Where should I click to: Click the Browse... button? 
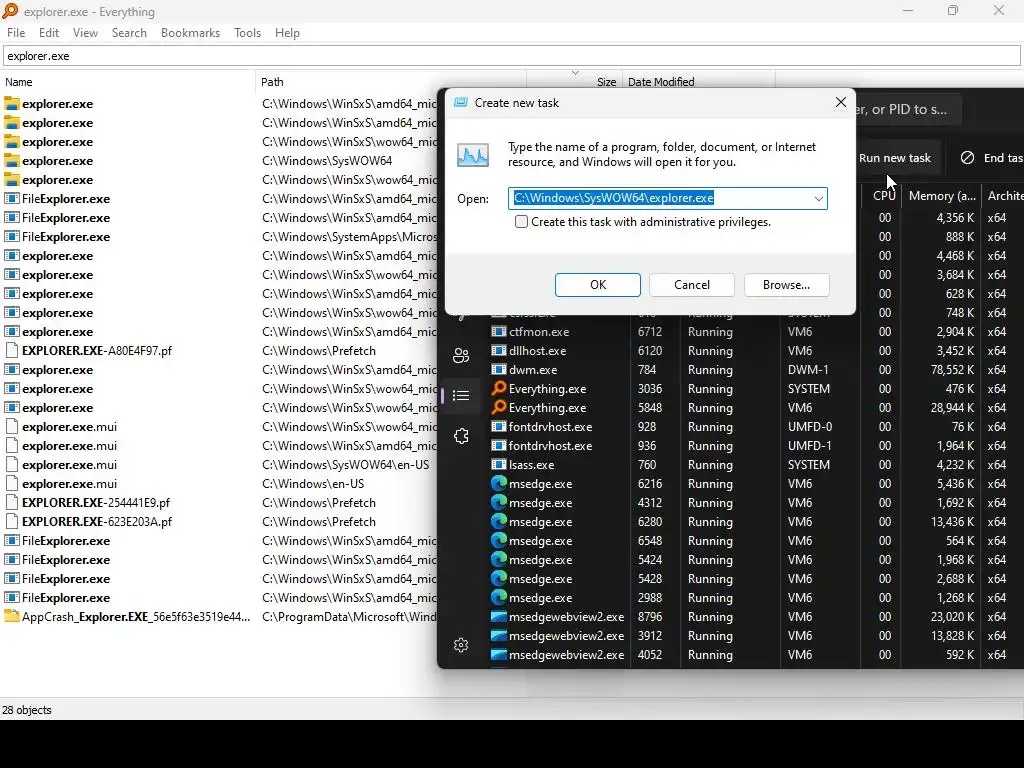tap(786, 285)
